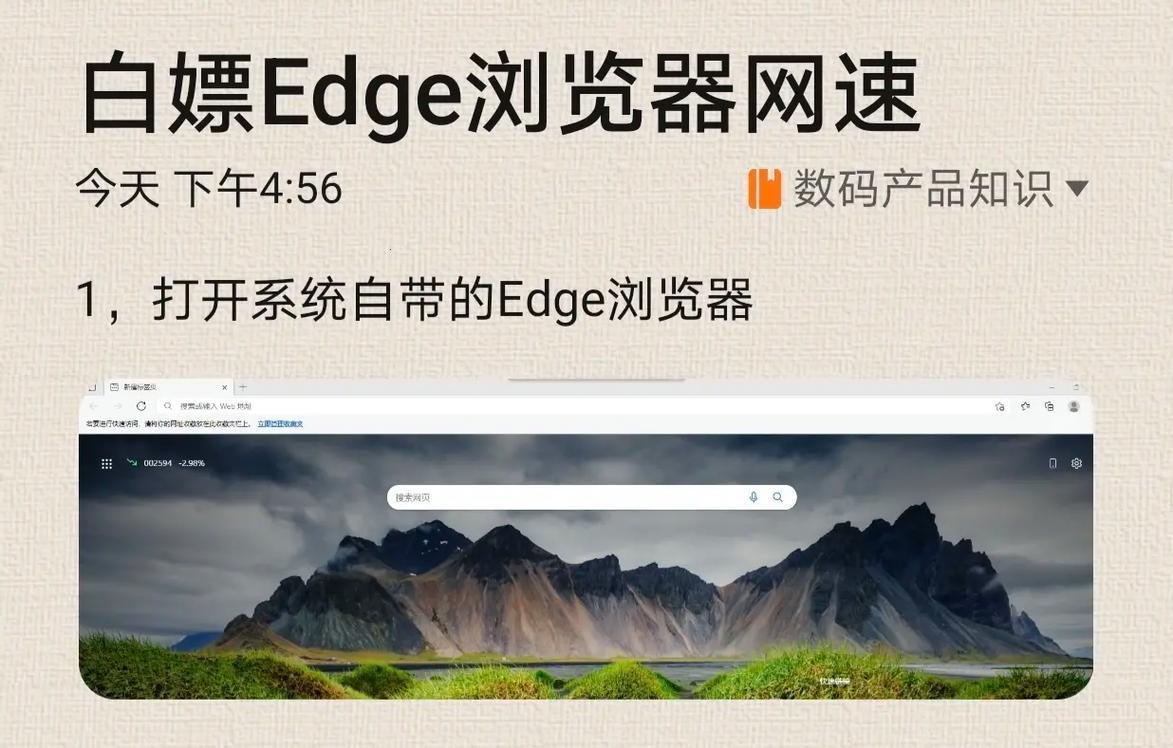Open the tab actions menu icon
This screenshot has width=1173, height=748.
[x=92, y=387]
